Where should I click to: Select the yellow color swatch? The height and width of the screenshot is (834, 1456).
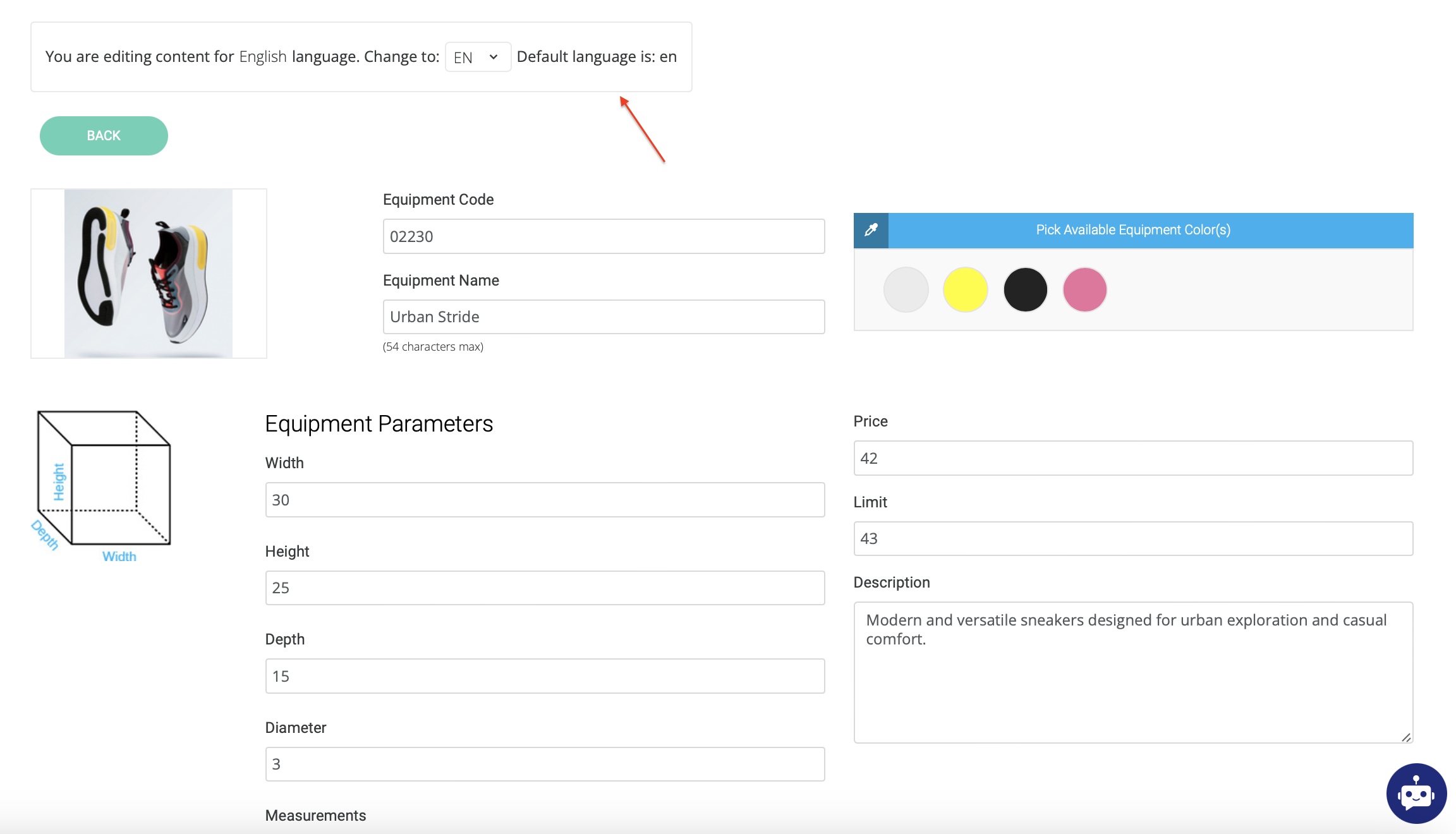[x=965, y=290]
